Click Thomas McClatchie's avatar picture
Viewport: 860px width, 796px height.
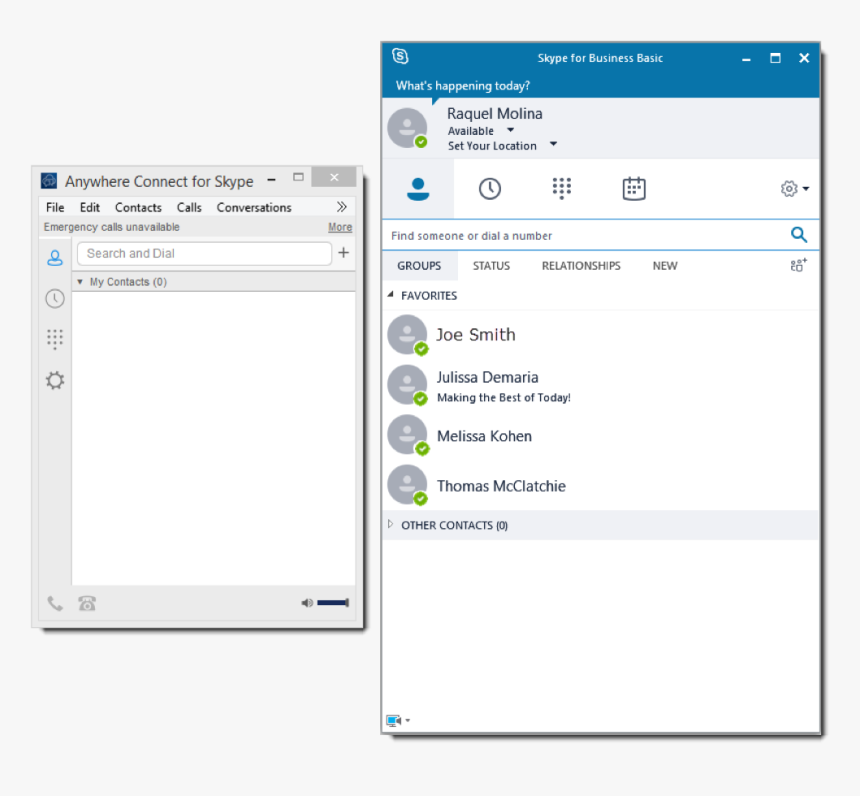point(407,485)
